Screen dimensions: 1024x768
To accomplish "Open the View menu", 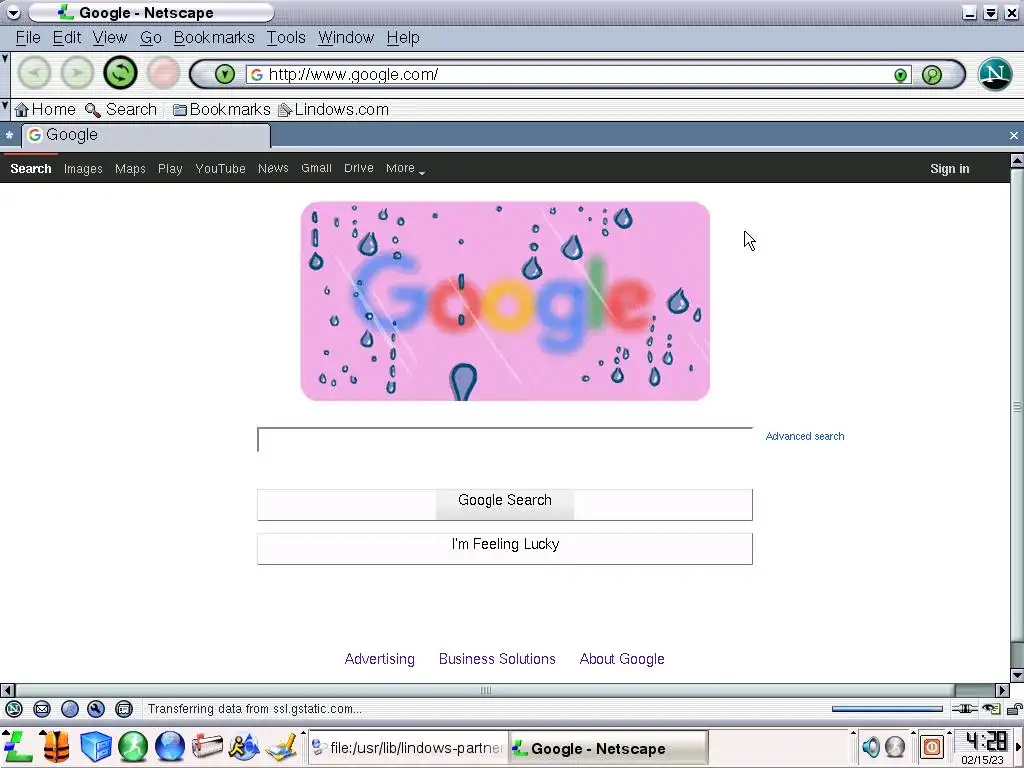I will point(110,38).
